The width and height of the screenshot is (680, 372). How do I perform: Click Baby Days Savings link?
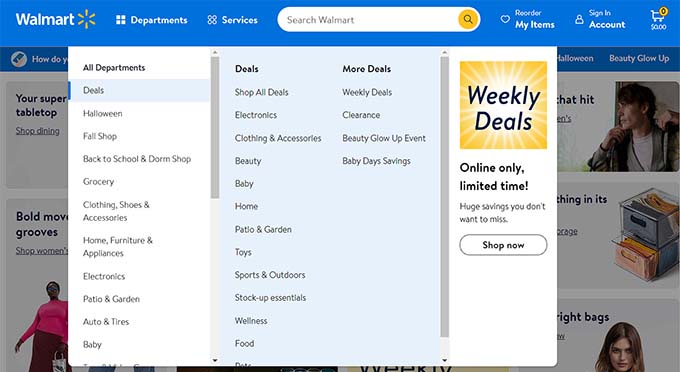(x=376, y=161)
